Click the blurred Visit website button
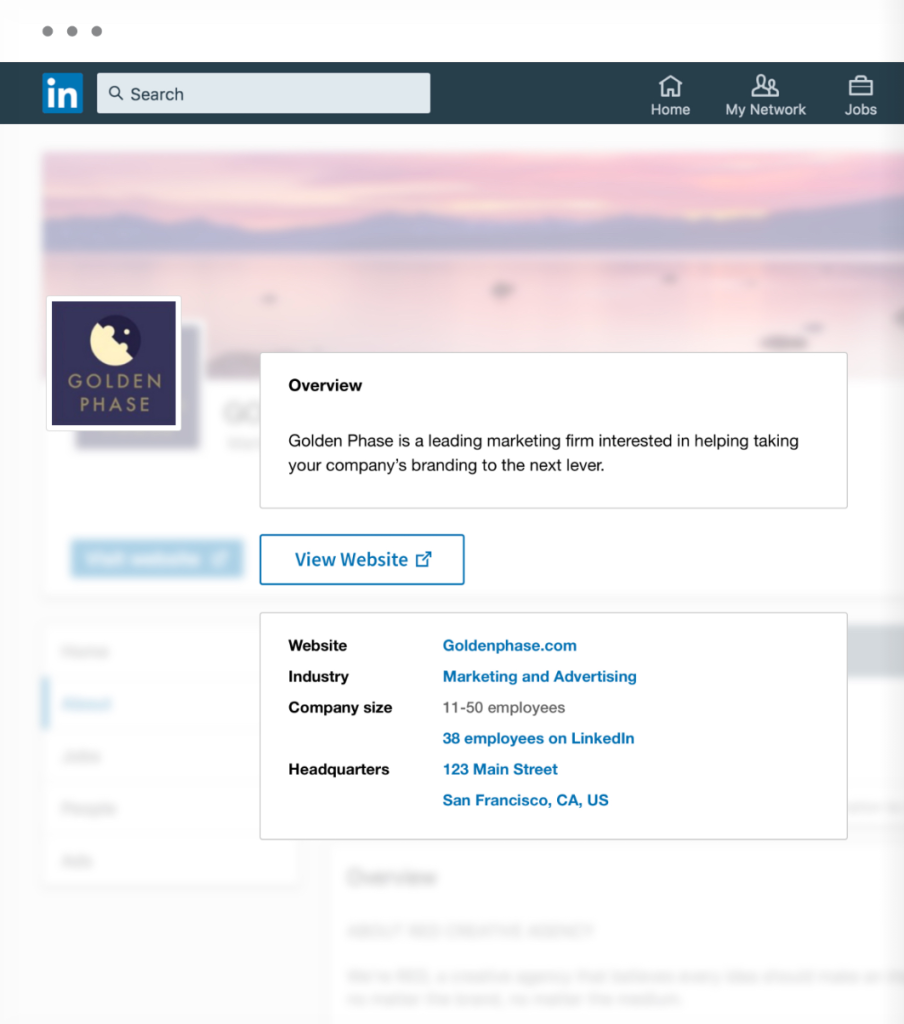 pos(156,559)
